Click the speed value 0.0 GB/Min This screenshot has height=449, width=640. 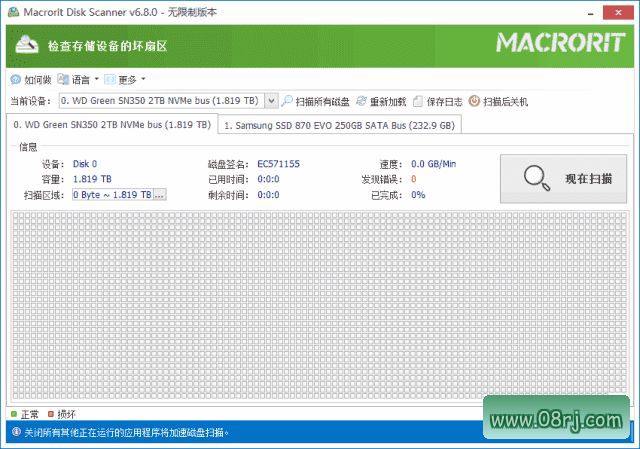(x=433, y=164)
